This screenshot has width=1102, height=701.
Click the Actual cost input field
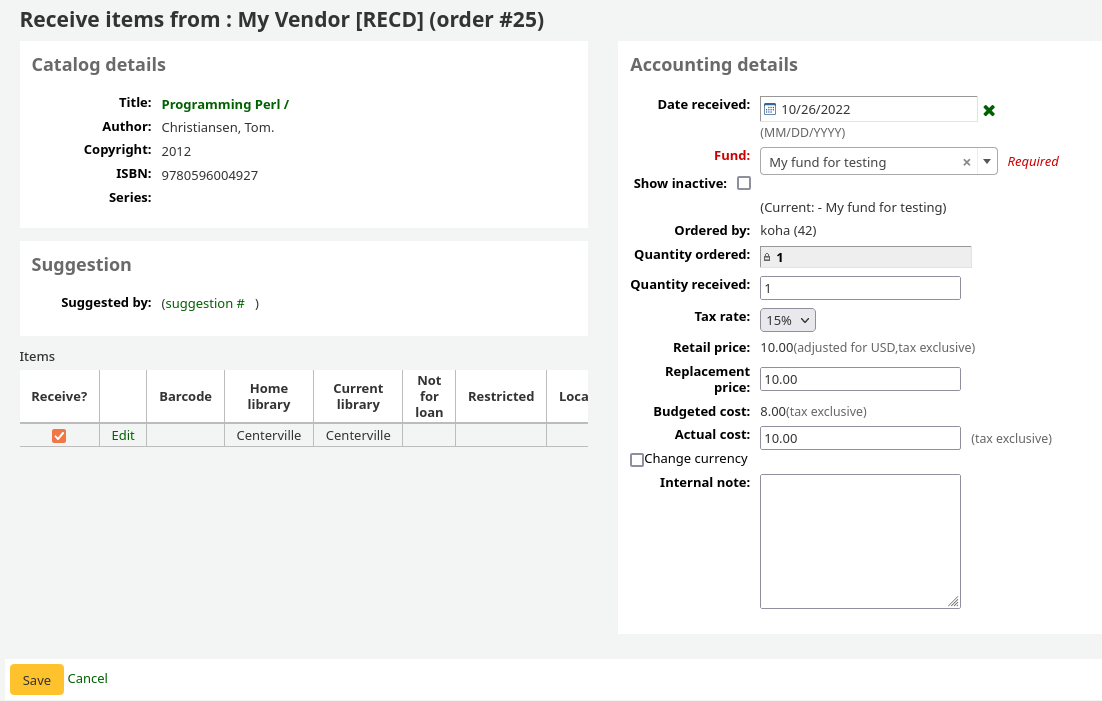click(860, 438)
